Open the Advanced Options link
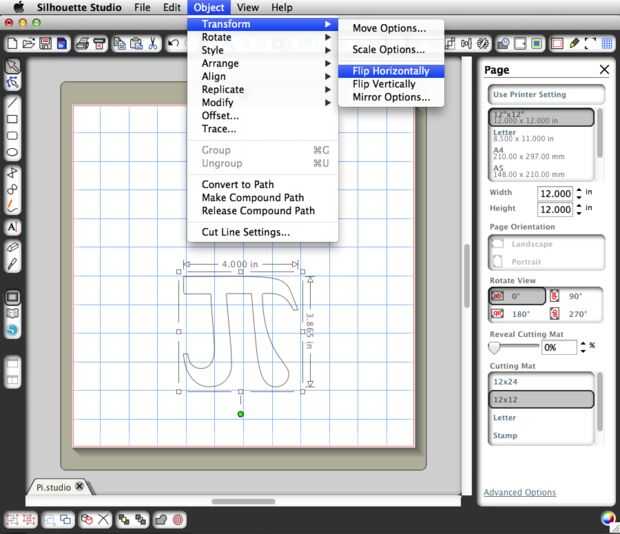The height and width of the screenshot is (534, 620). click(520, 492)
